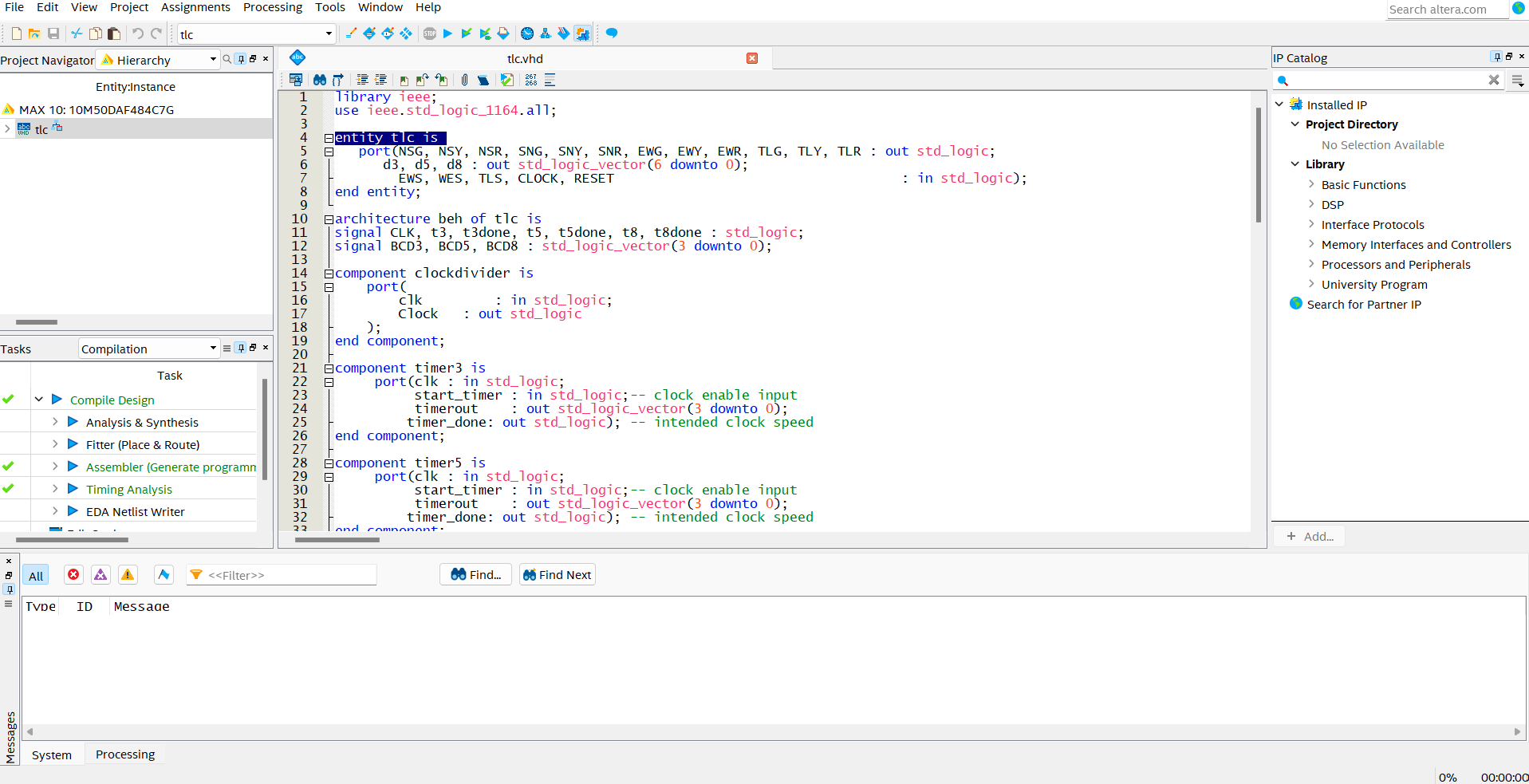Click the Chip Planner diamond icon

tap(406, 33)
